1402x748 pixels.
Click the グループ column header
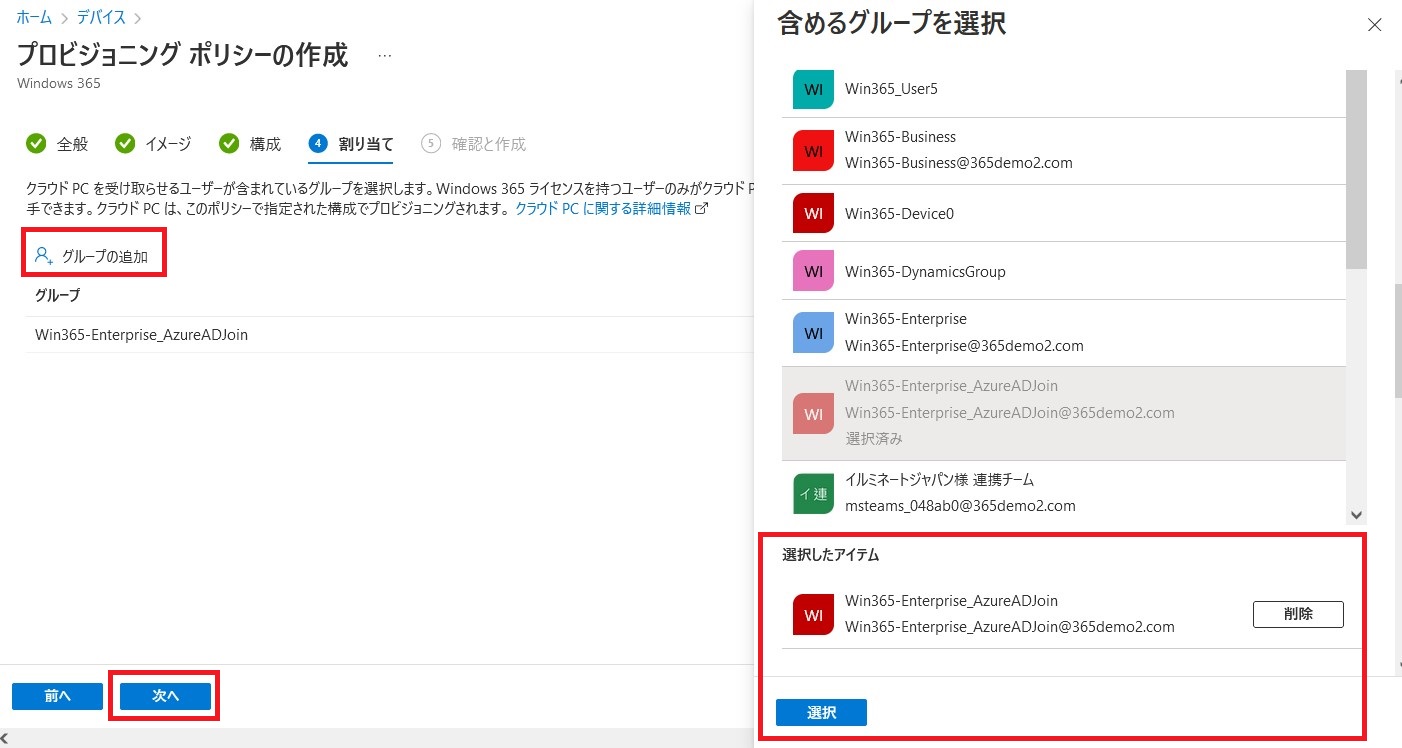(57, 295)
